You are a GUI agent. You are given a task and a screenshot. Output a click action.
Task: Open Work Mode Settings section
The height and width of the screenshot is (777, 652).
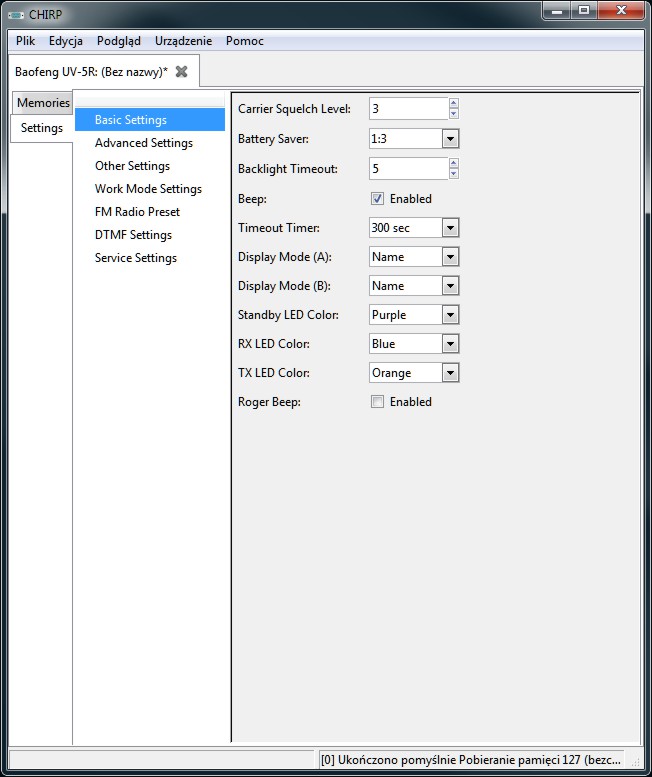point(150,189)
